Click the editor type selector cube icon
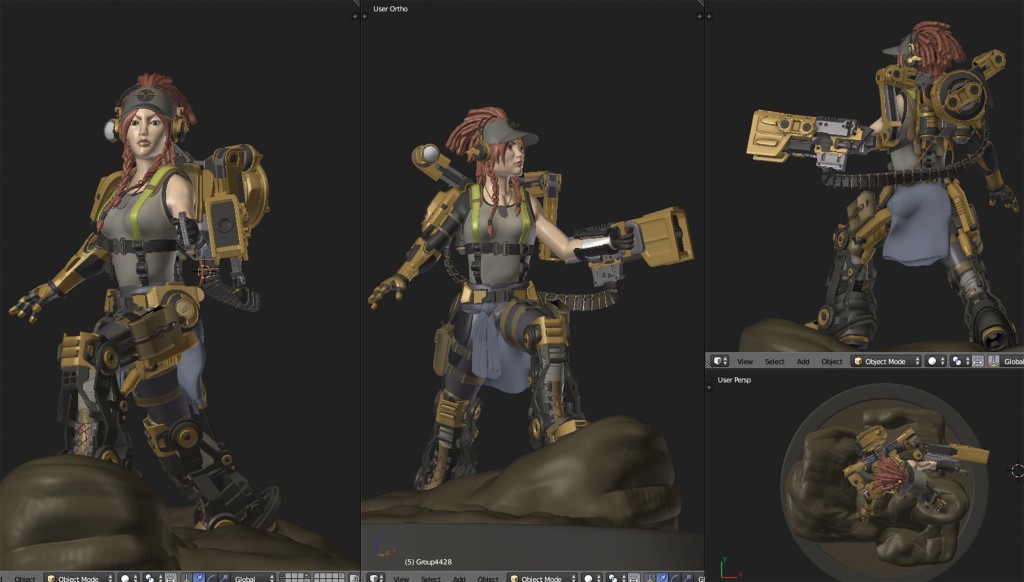This screenshot has height=582, width=1024. (717, 361)
